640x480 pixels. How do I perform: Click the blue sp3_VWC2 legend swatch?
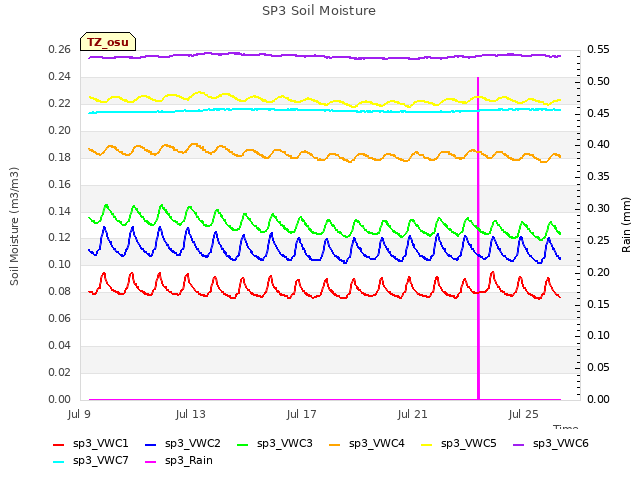tap(151, 444)
